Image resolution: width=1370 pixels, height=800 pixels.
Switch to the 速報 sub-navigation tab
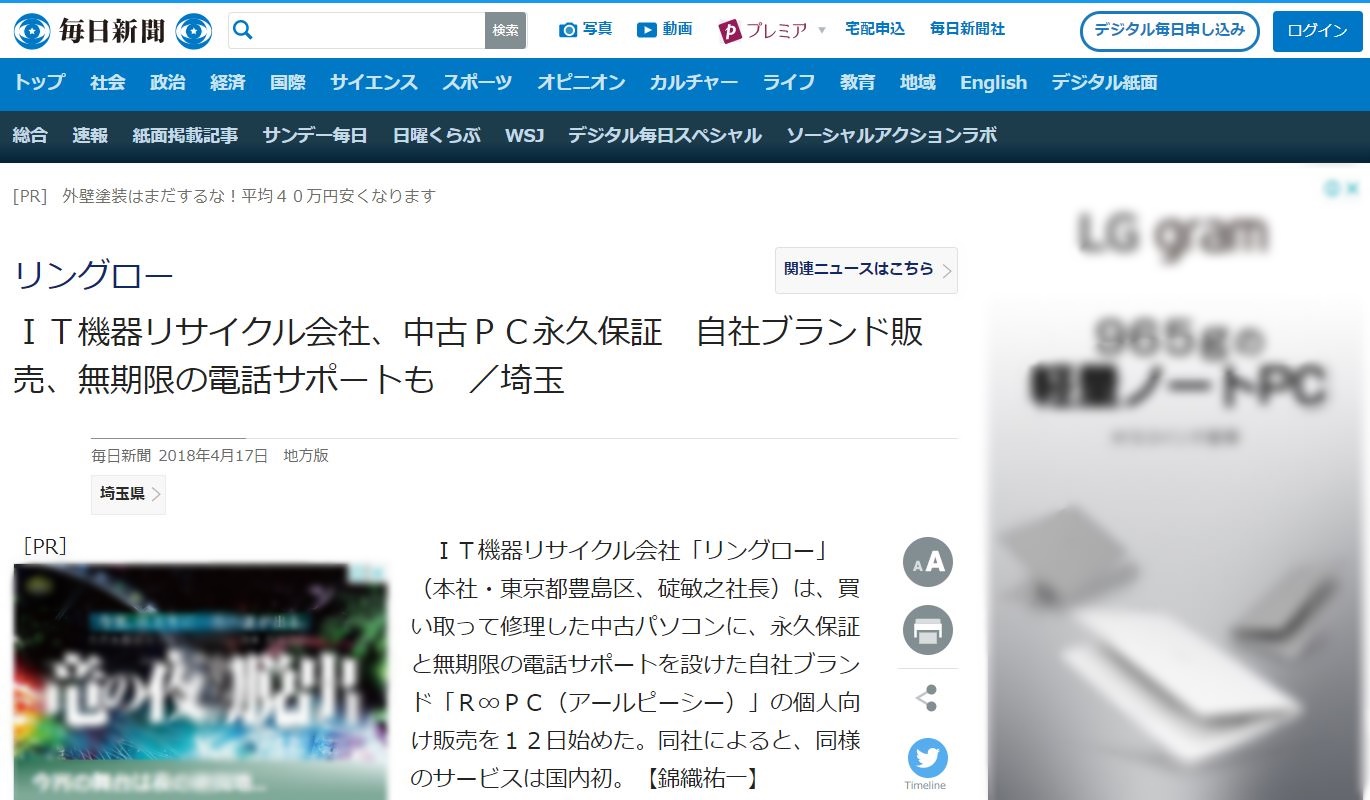90,136
